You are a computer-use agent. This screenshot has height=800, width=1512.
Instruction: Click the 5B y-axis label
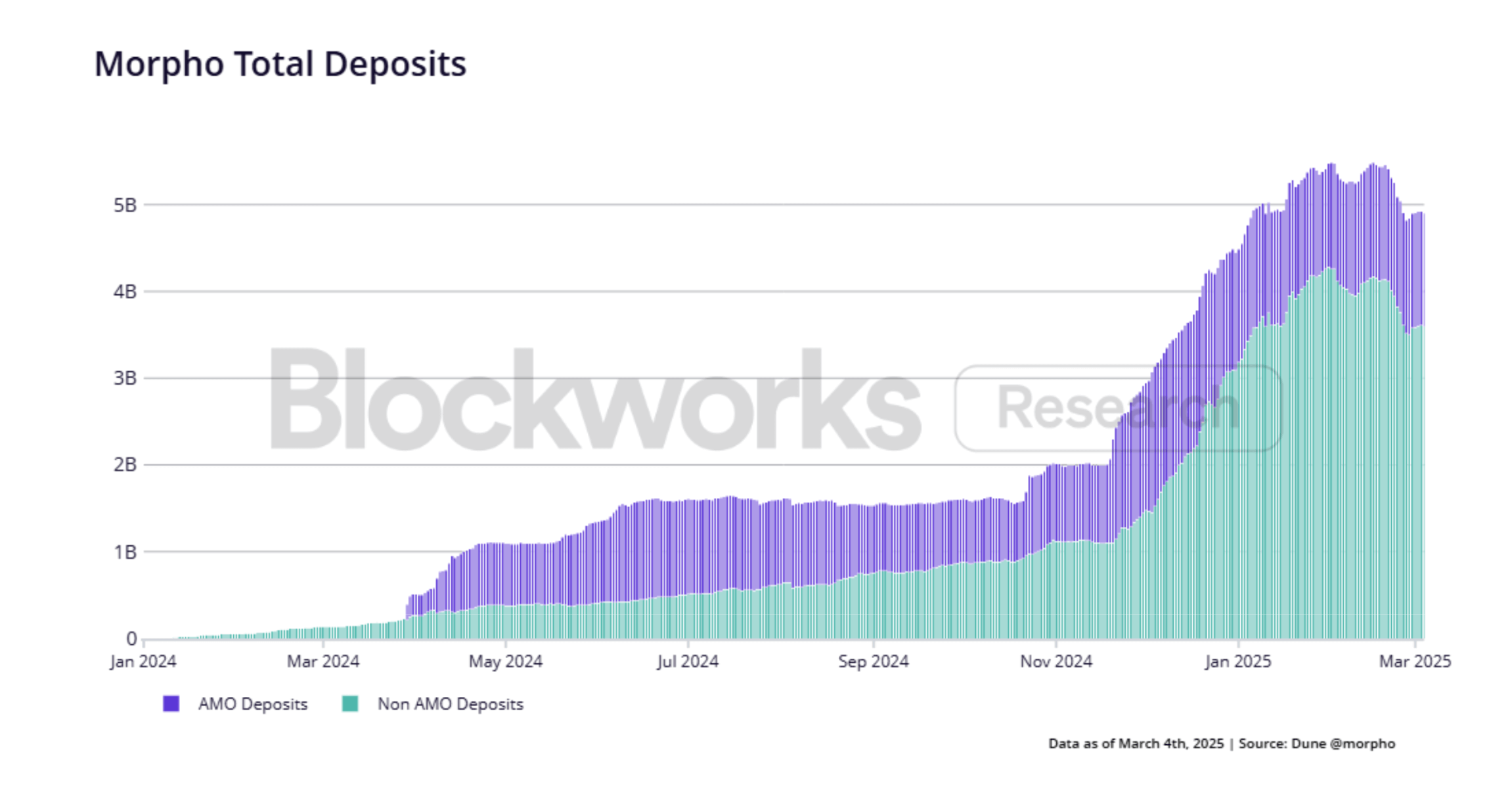[x=125, y=205]
